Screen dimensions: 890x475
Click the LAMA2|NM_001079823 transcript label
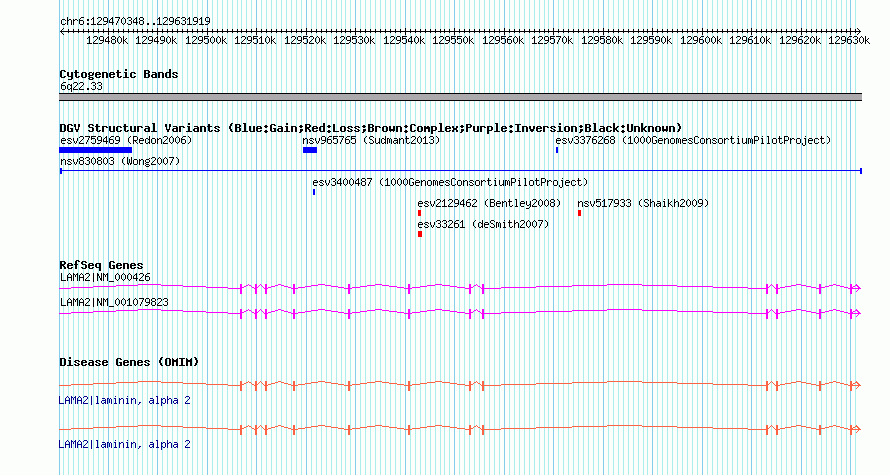pos(114,302)
